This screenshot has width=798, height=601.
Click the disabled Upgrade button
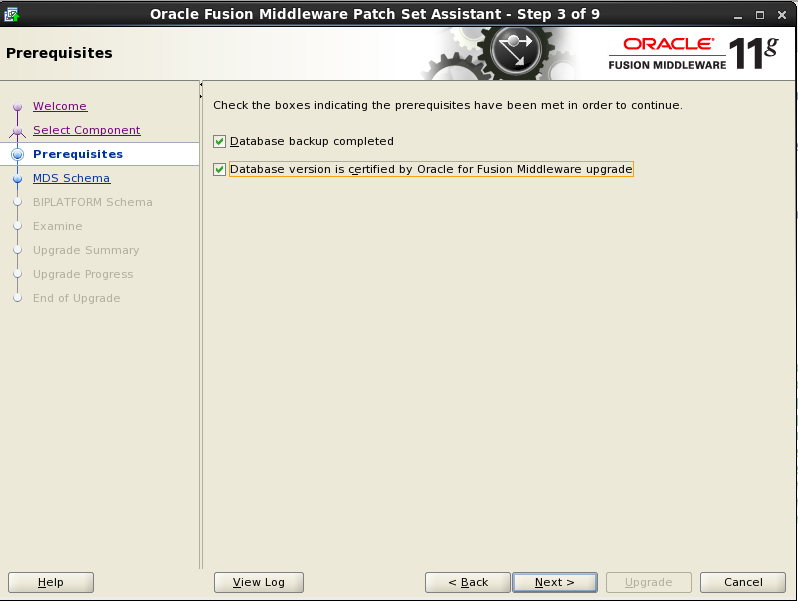coord(648,582)
